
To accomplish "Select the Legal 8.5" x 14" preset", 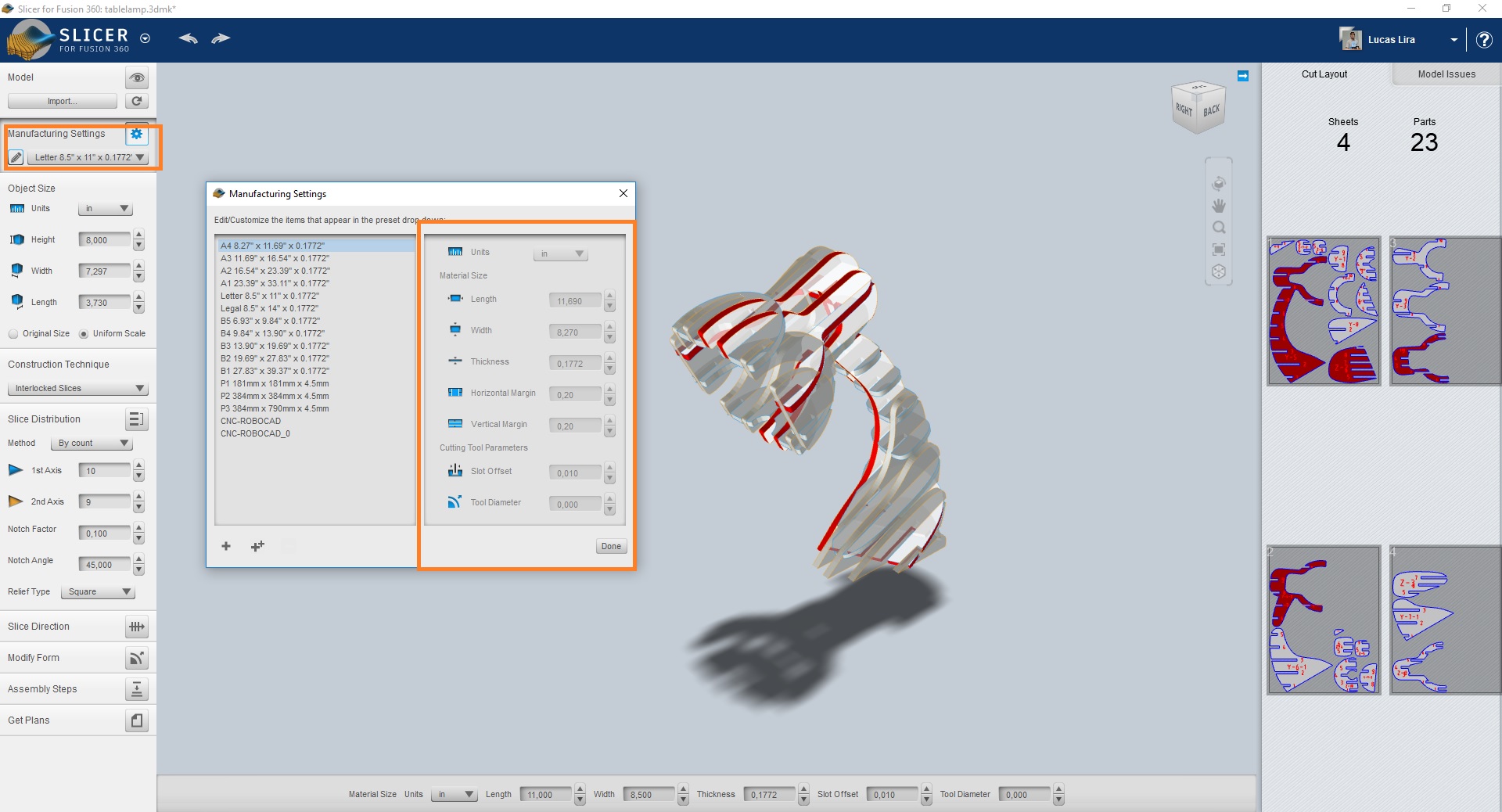I will 315,308.
